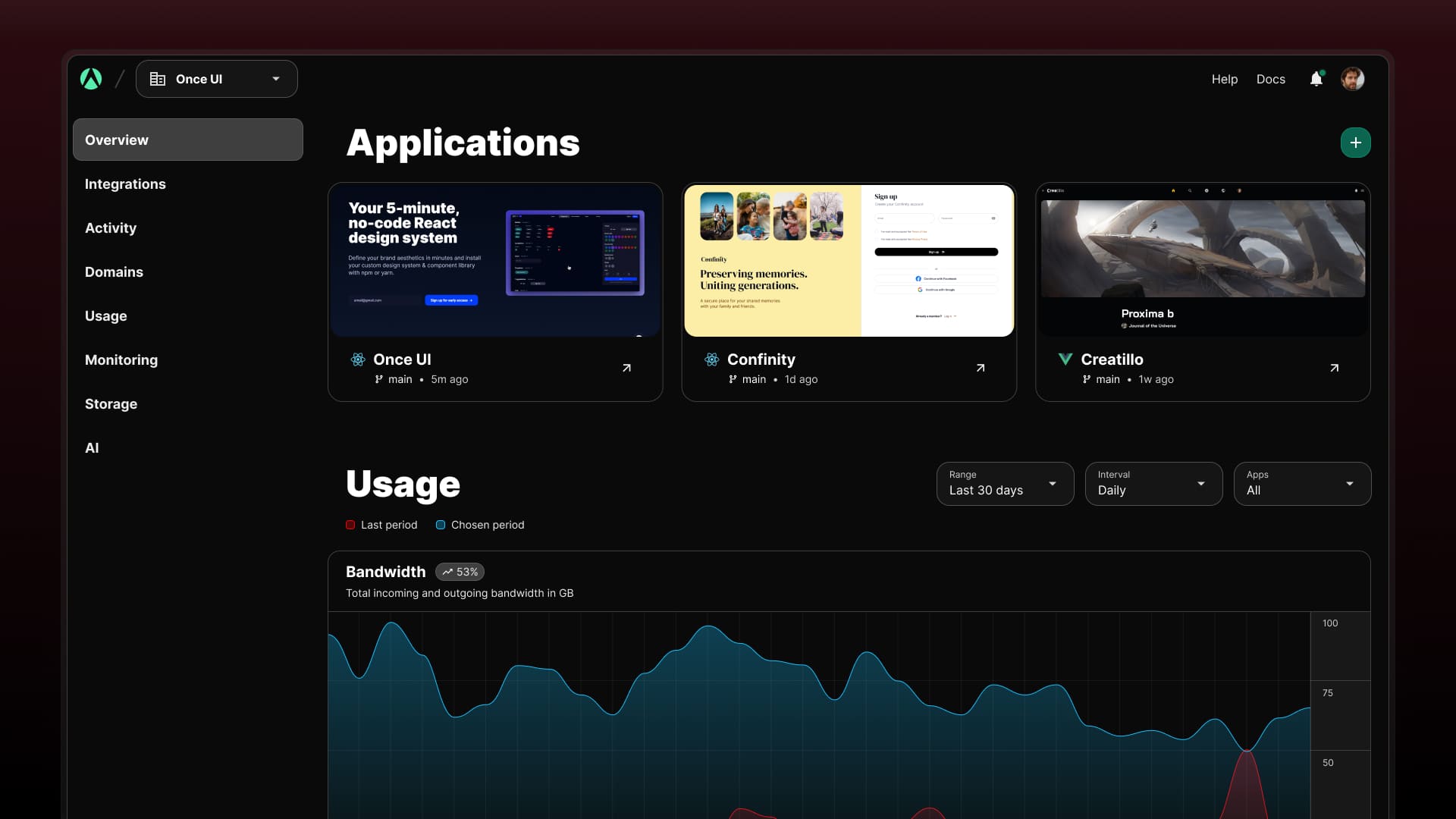
Task: Open Once UI app via arrow icon
Action: pos(626,368)
